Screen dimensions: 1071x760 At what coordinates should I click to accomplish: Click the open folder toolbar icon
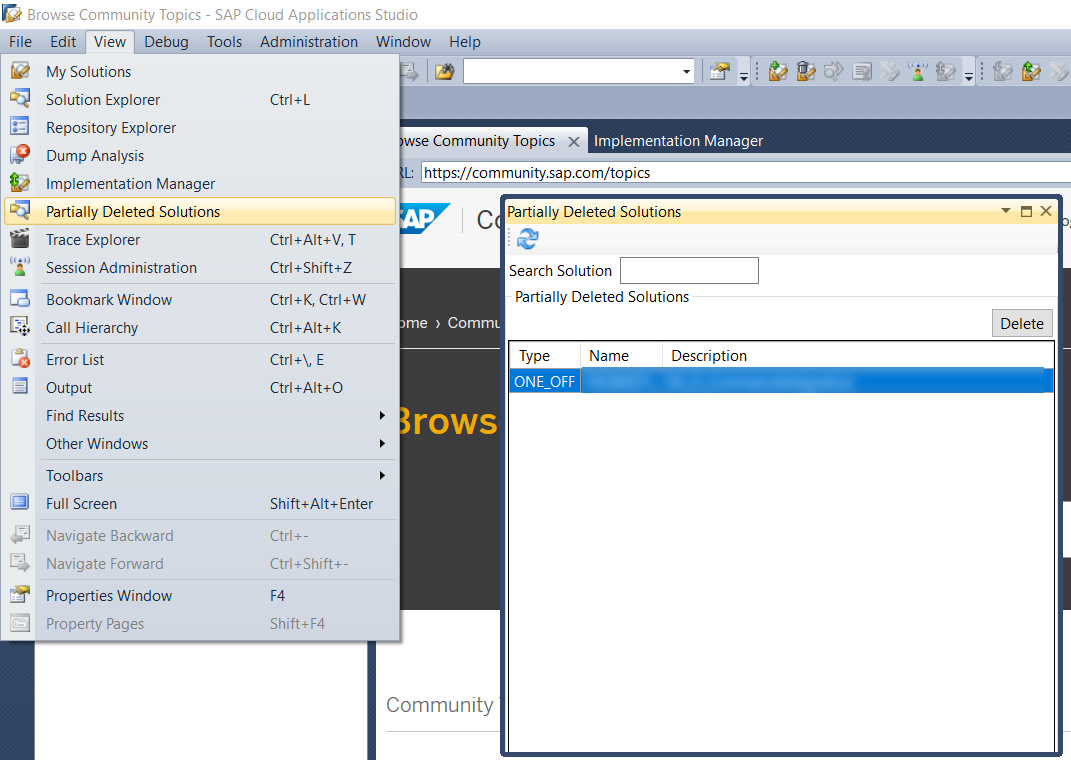[x=445, y=71]
